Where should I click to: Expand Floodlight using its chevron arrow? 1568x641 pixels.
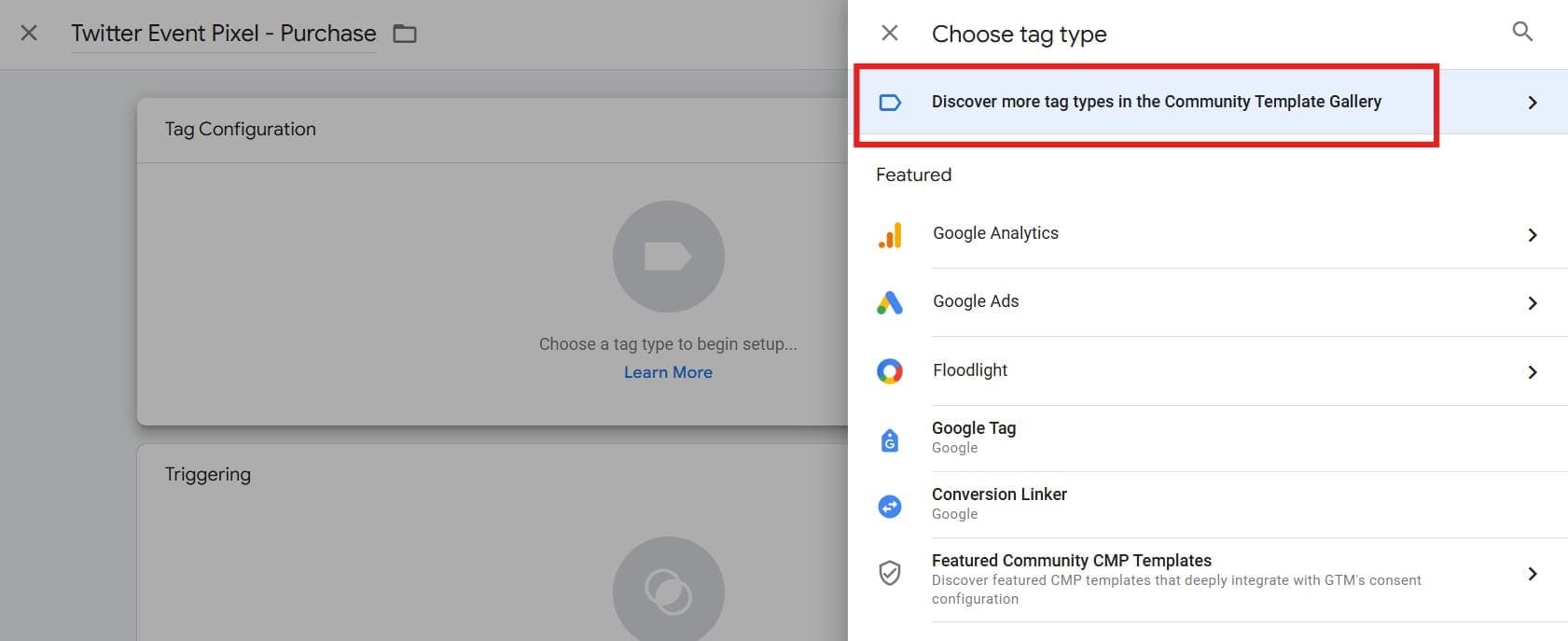click(x=1533, y=372)
